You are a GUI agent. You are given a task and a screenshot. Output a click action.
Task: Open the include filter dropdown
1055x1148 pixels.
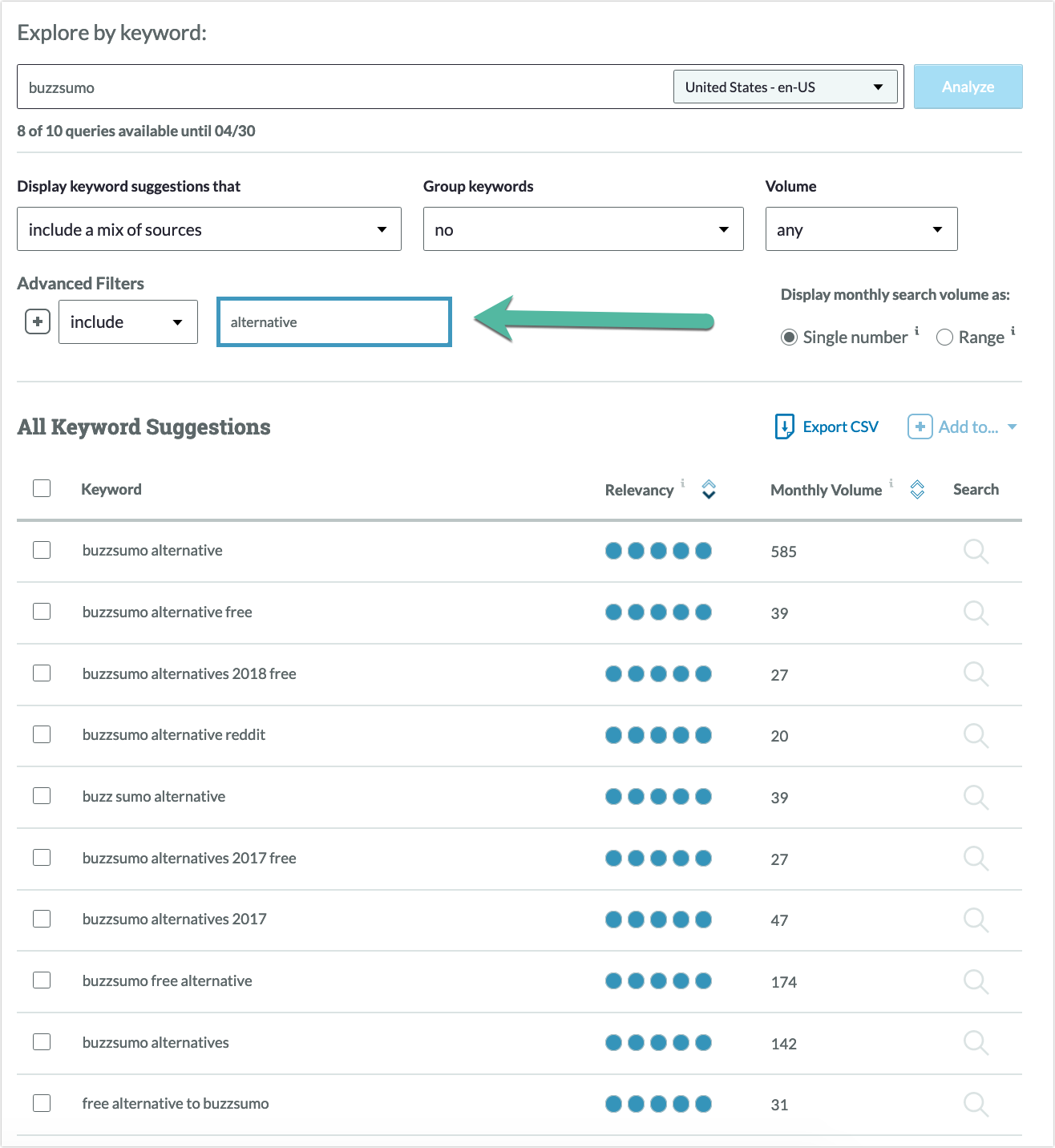[127, 321]
